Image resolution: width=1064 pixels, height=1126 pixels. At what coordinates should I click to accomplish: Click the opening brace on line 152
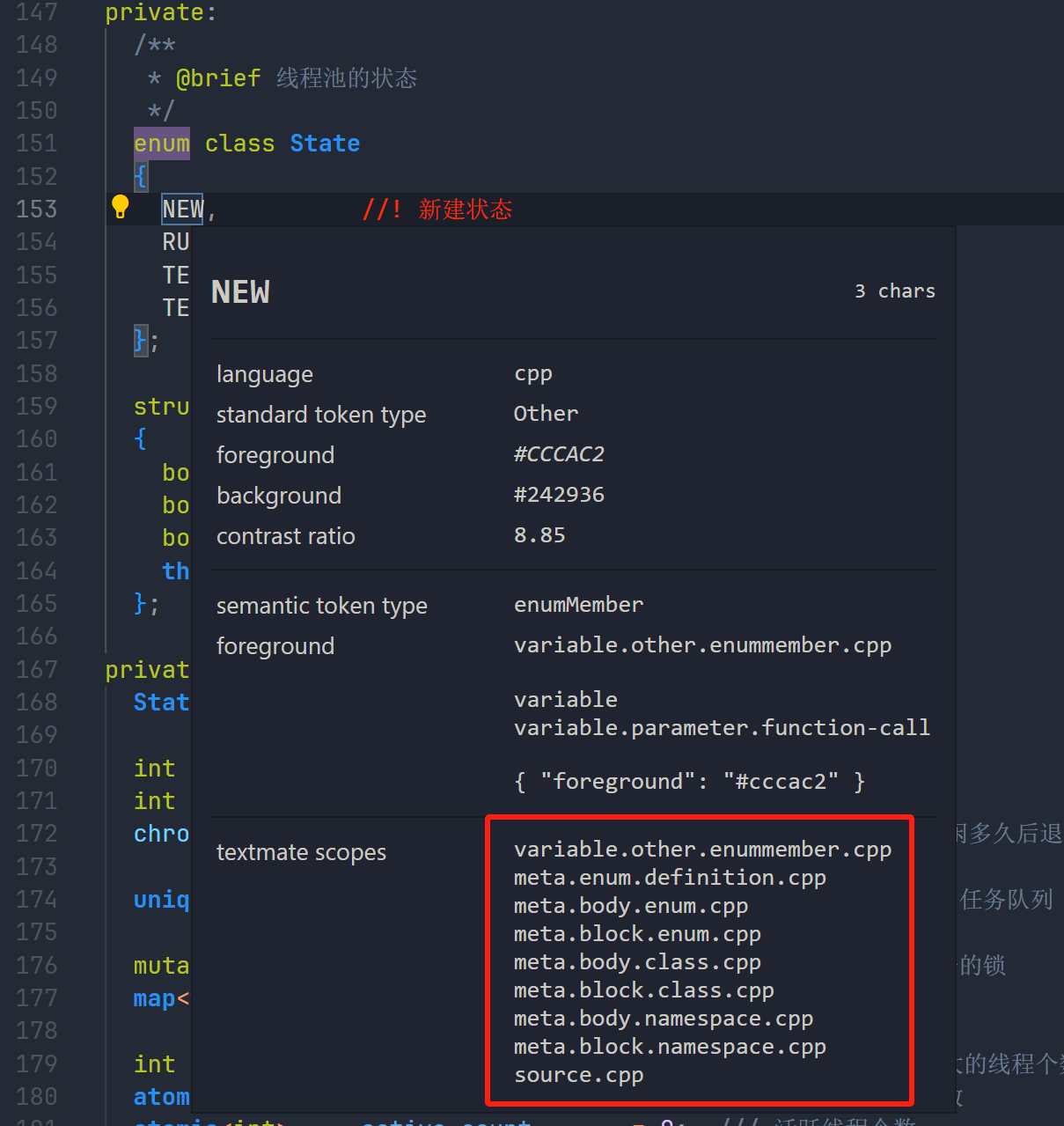[141, 176]
